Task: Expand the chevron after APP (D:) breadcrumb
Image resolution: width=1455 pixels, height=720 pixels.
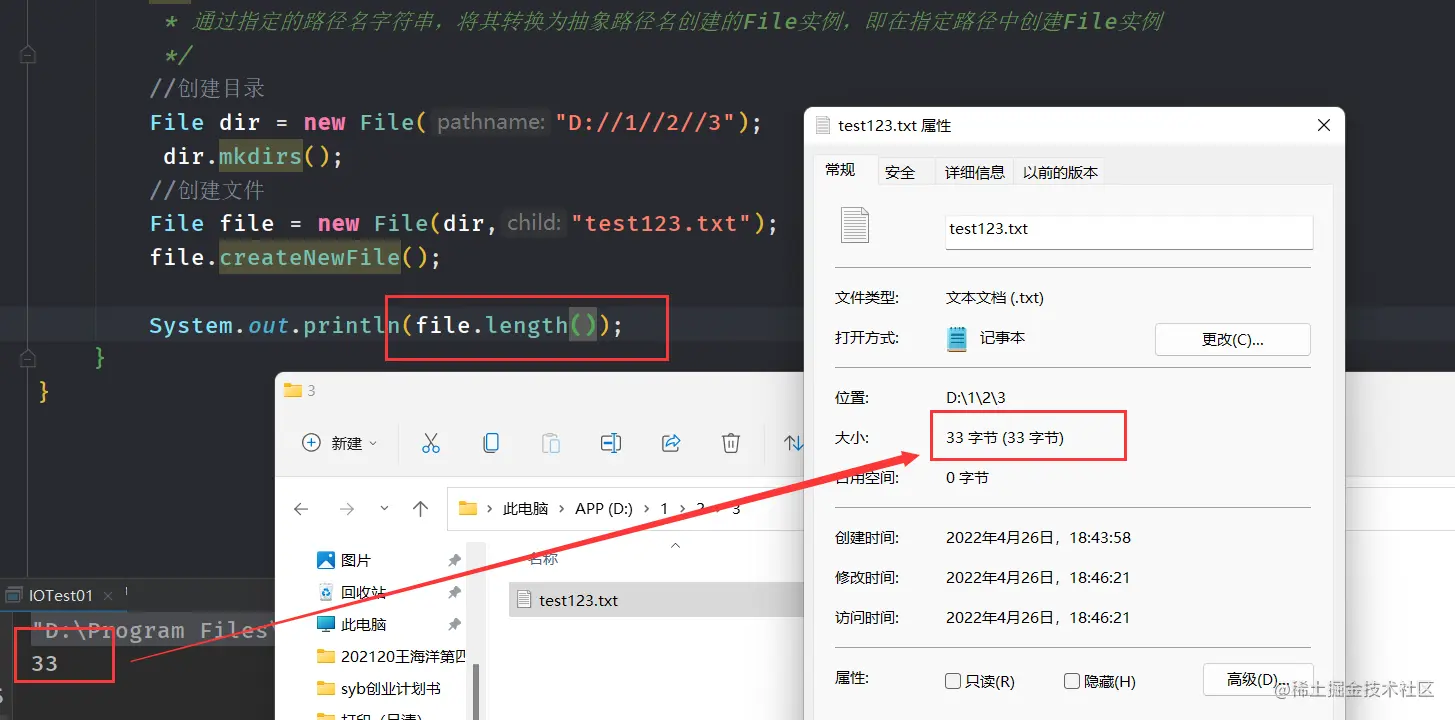Action: [647, 509]
